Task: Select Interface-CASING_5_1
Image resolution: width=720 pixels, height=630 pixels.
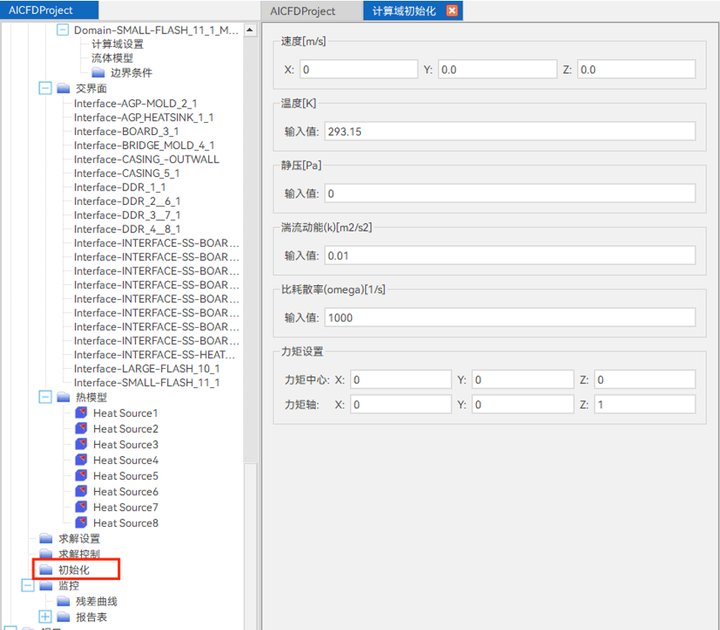Action: (x=127, y=173)
